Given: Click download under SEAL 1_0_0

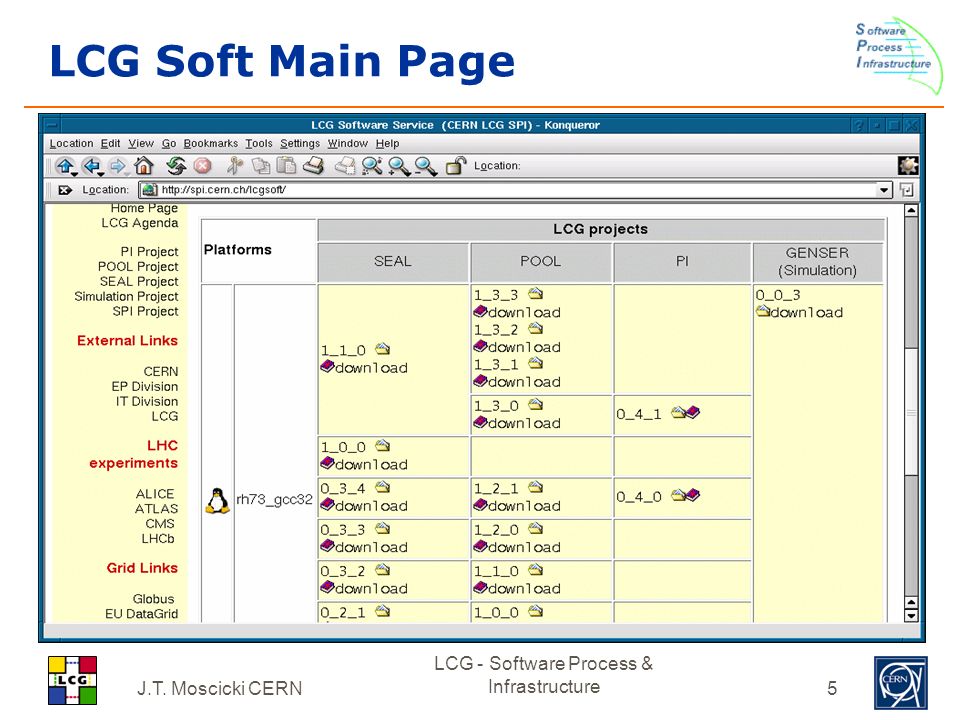Looking at the screenshot, I should pyautogui.click(x=371, y=465).
